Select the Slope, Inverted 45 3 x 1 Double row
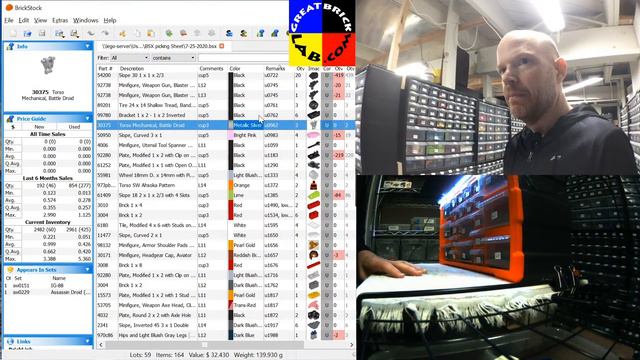 (x=226, y=325)
